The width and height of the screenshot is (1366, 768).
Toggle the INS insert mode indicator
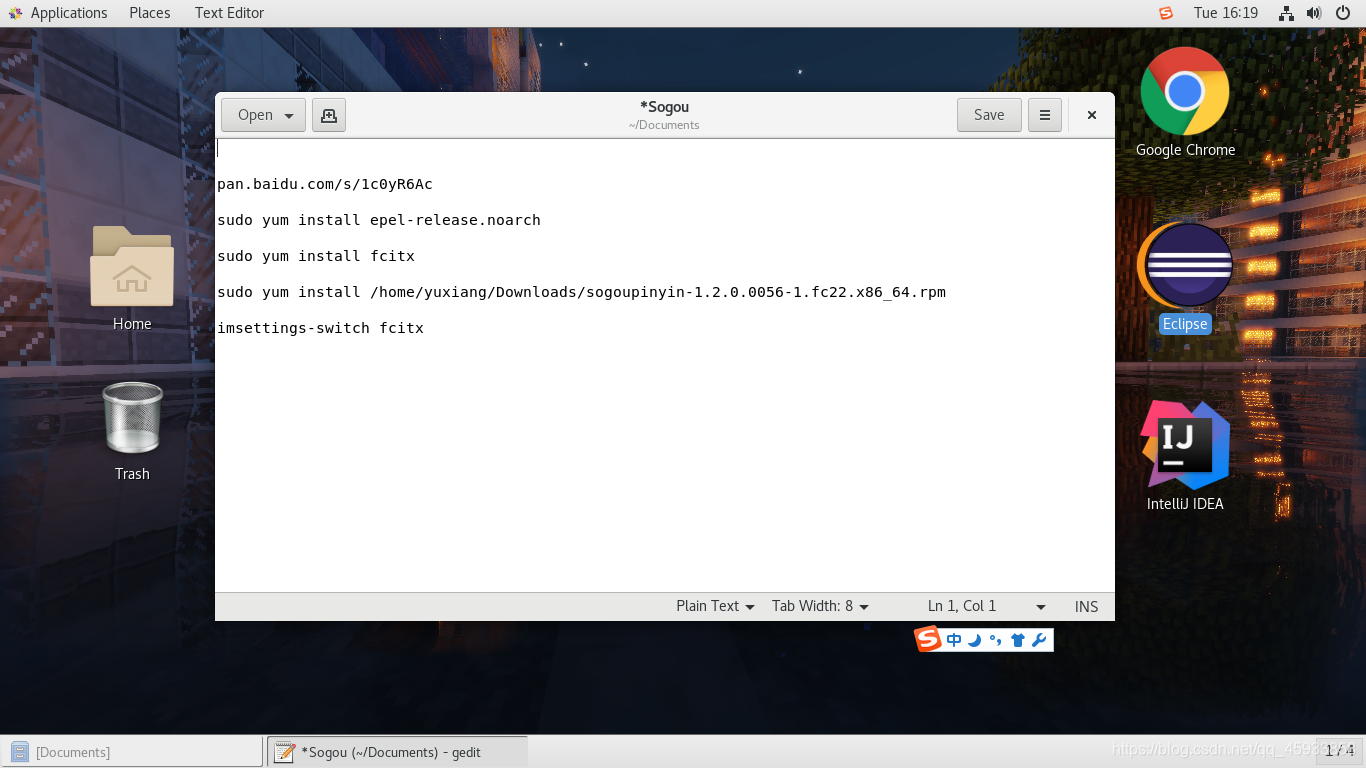coord(1086,607)
